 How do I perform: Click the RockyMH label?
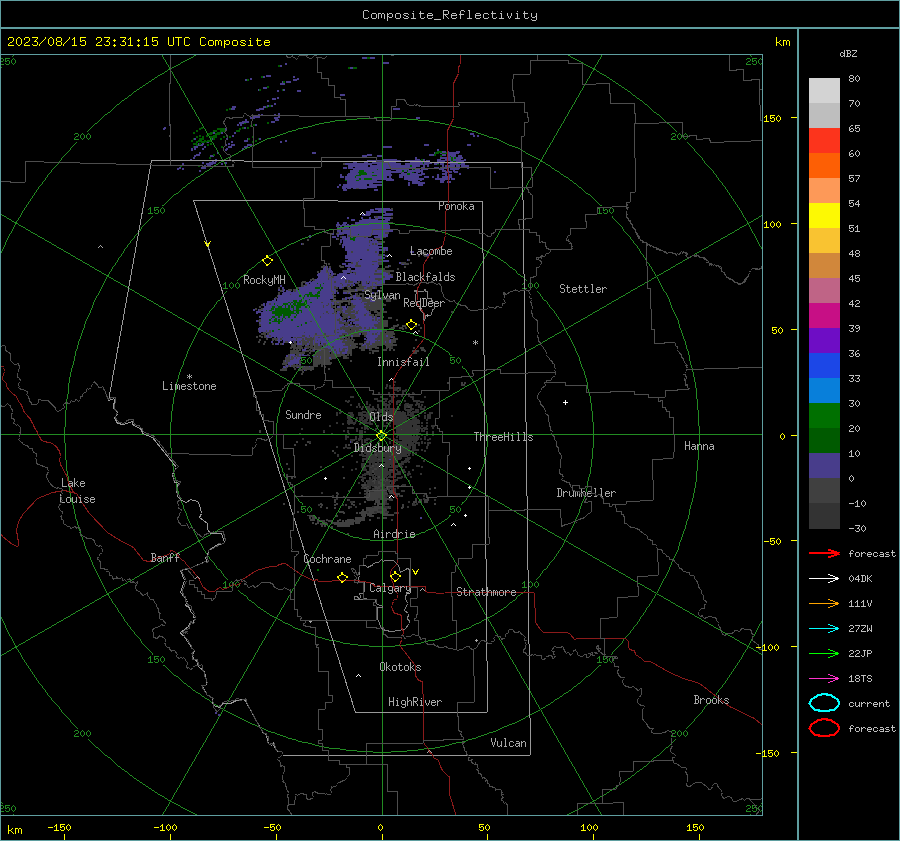264,280
